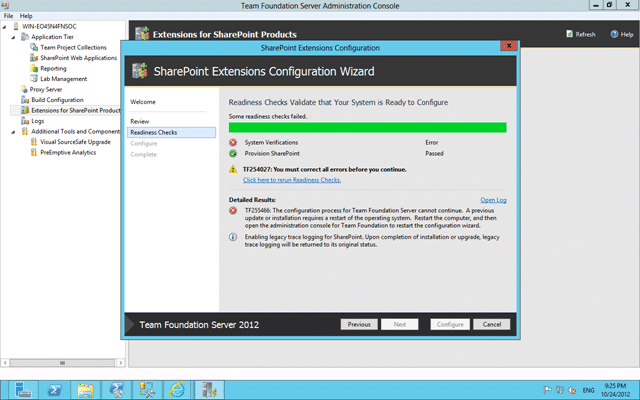The width and height of the screenshot is (640, 400).
Task: Close the SharePoint Extensions Configuration dialog
Action: pyautogui.click(x=509, y=46)
